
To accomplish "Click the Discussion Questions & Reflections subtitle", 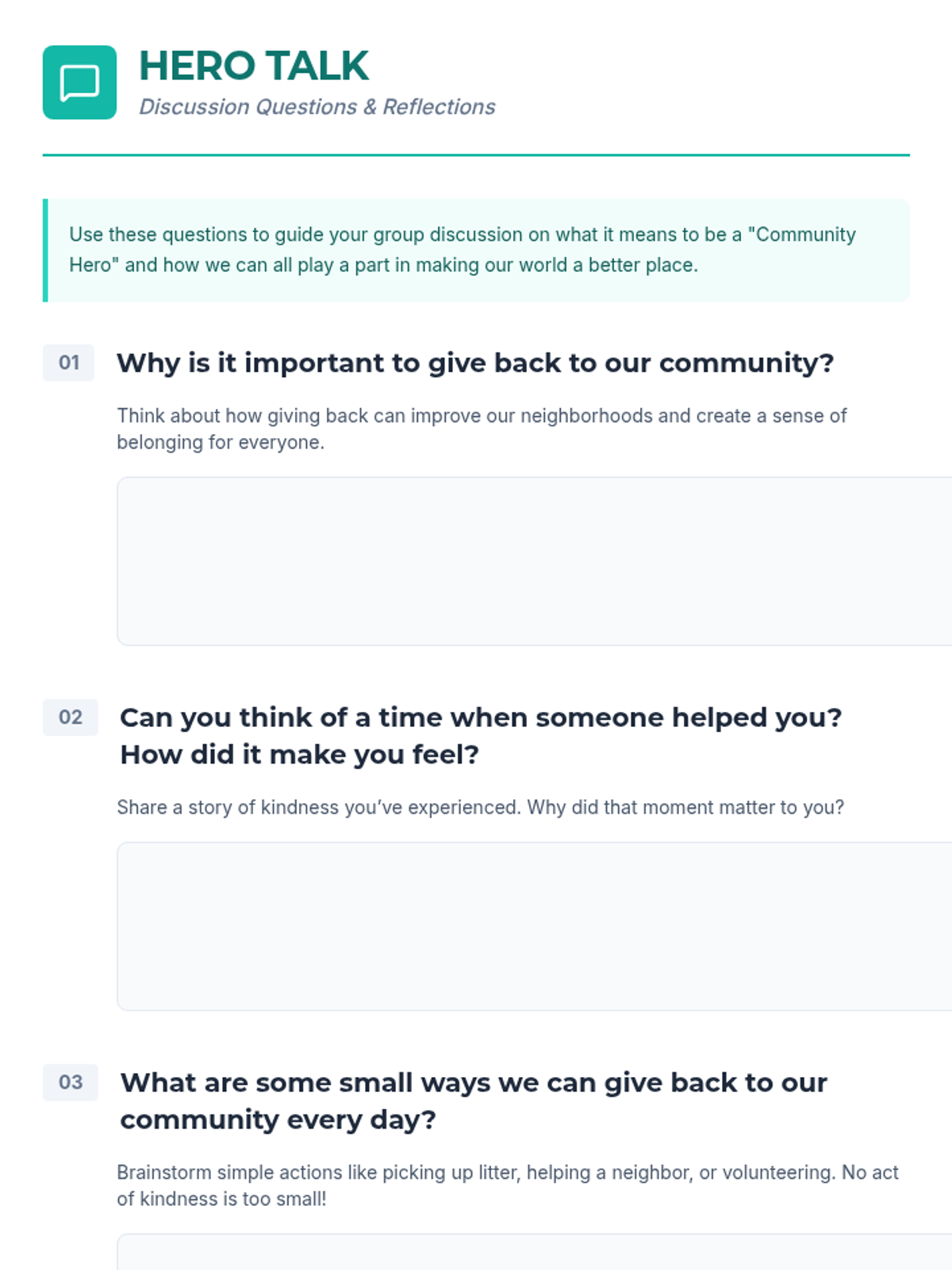I will 317,107.
